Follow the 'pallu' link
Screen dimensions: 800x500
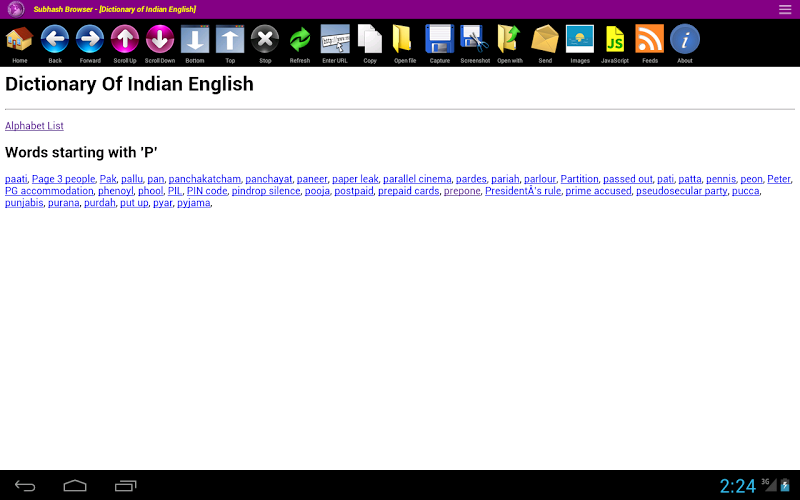pos(132,179)
